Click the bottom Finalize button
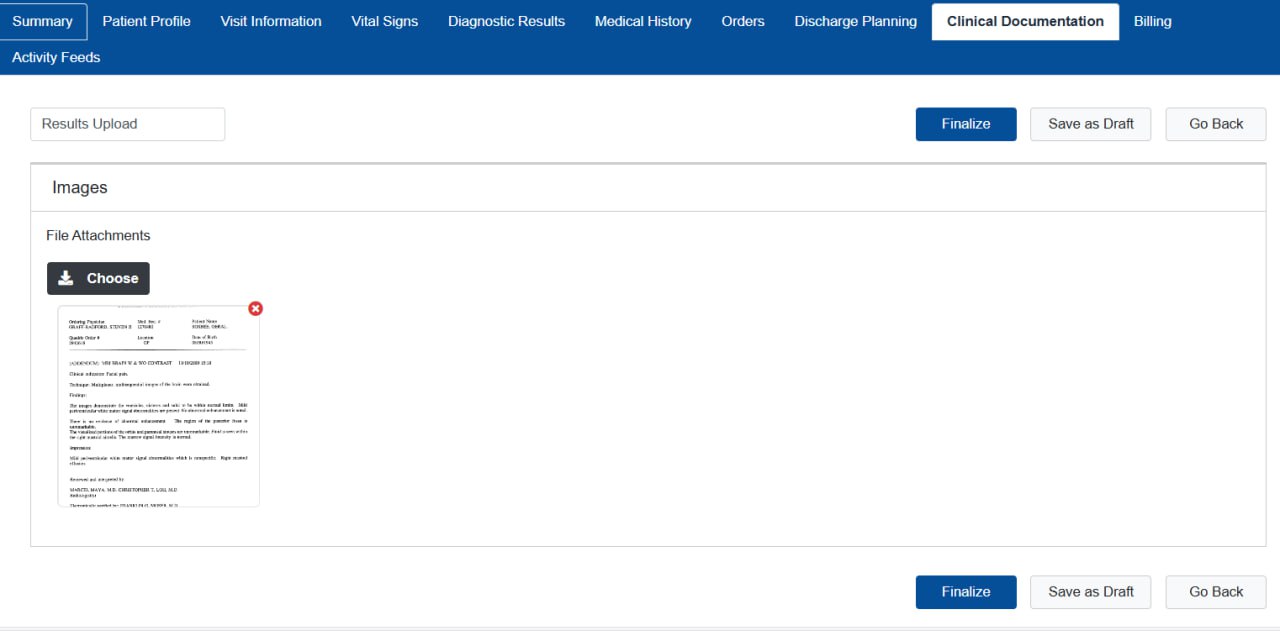Viewport: 1280px width, 641px height. click(966, 592)
